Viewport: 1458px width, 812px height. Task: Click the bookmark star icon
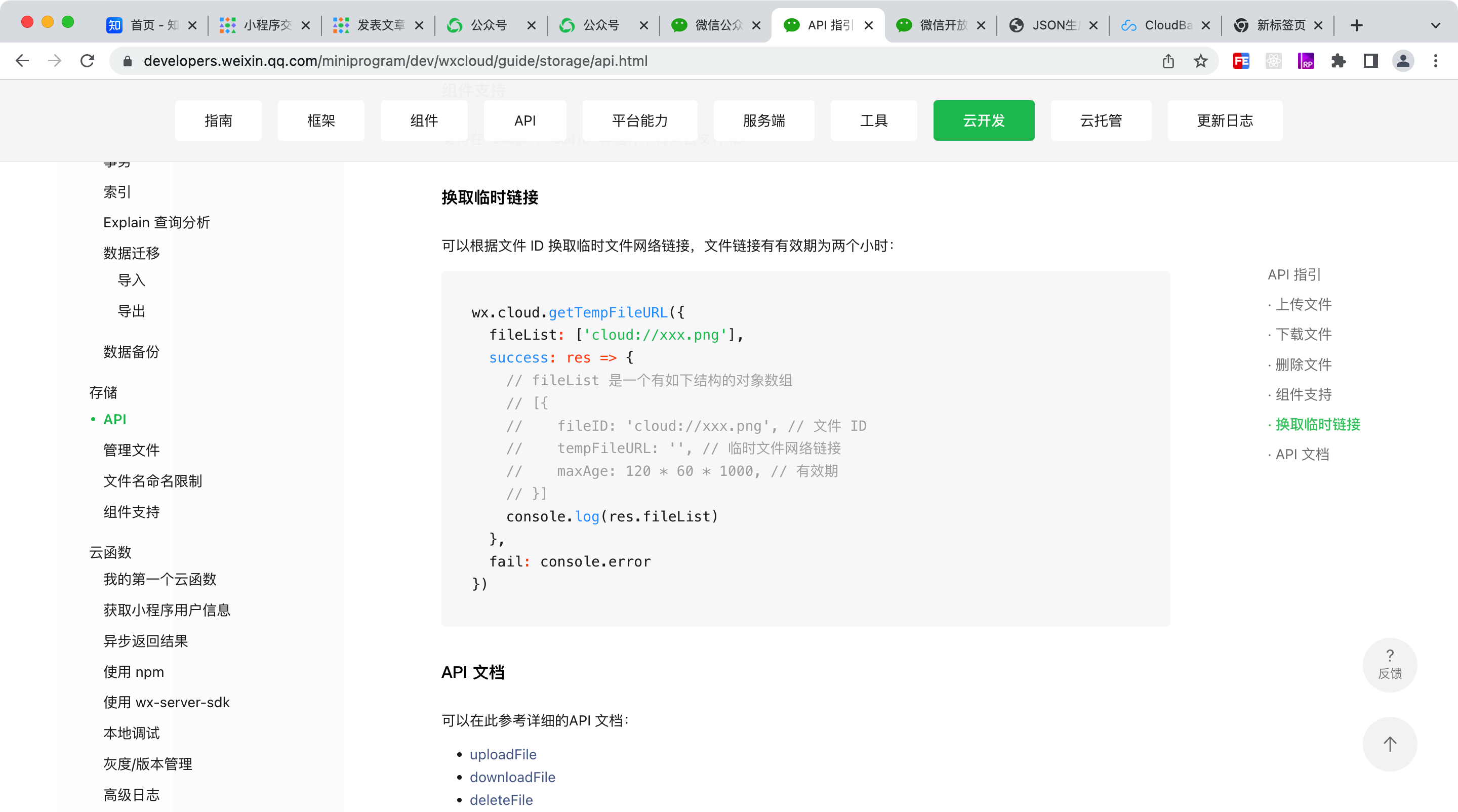point(1200,61)
